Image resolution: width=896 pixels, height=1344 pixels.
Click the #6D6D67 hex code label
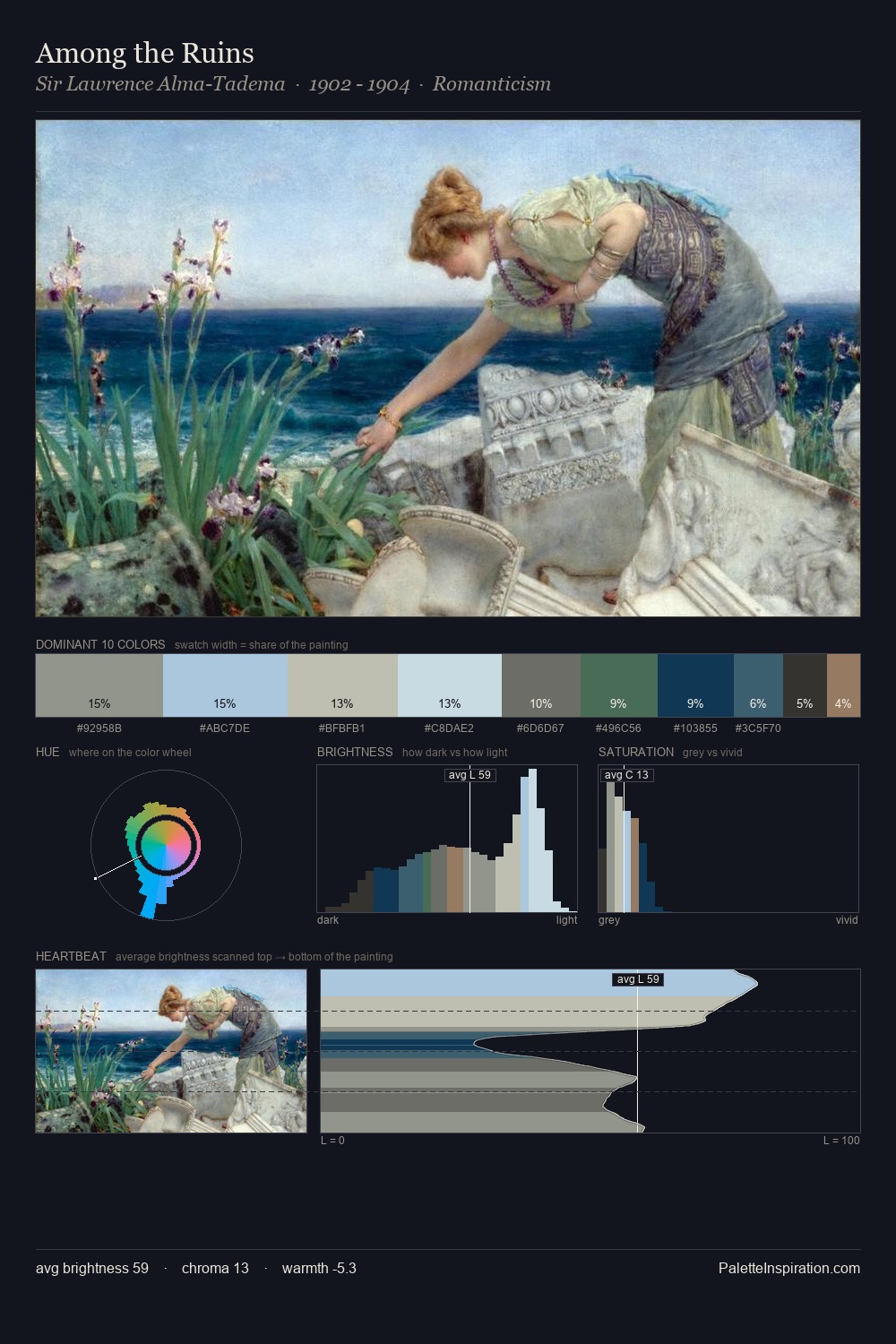pyautogui.click(x=541, y=728)
